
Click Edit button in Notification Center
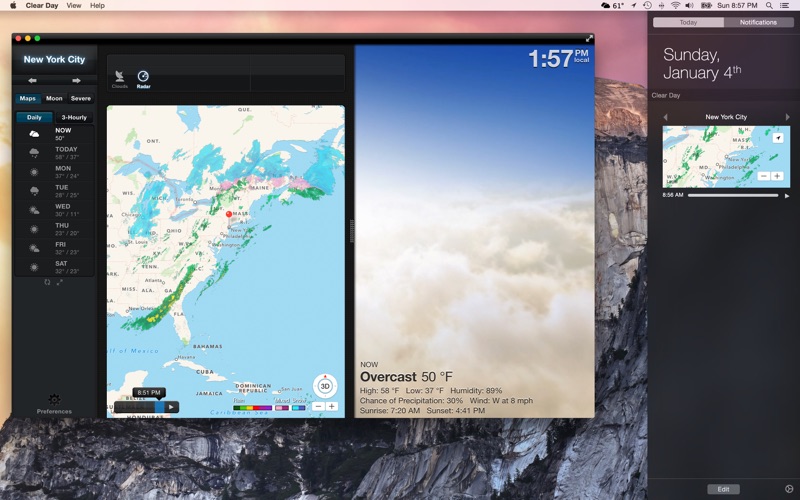tap(723, 489)
